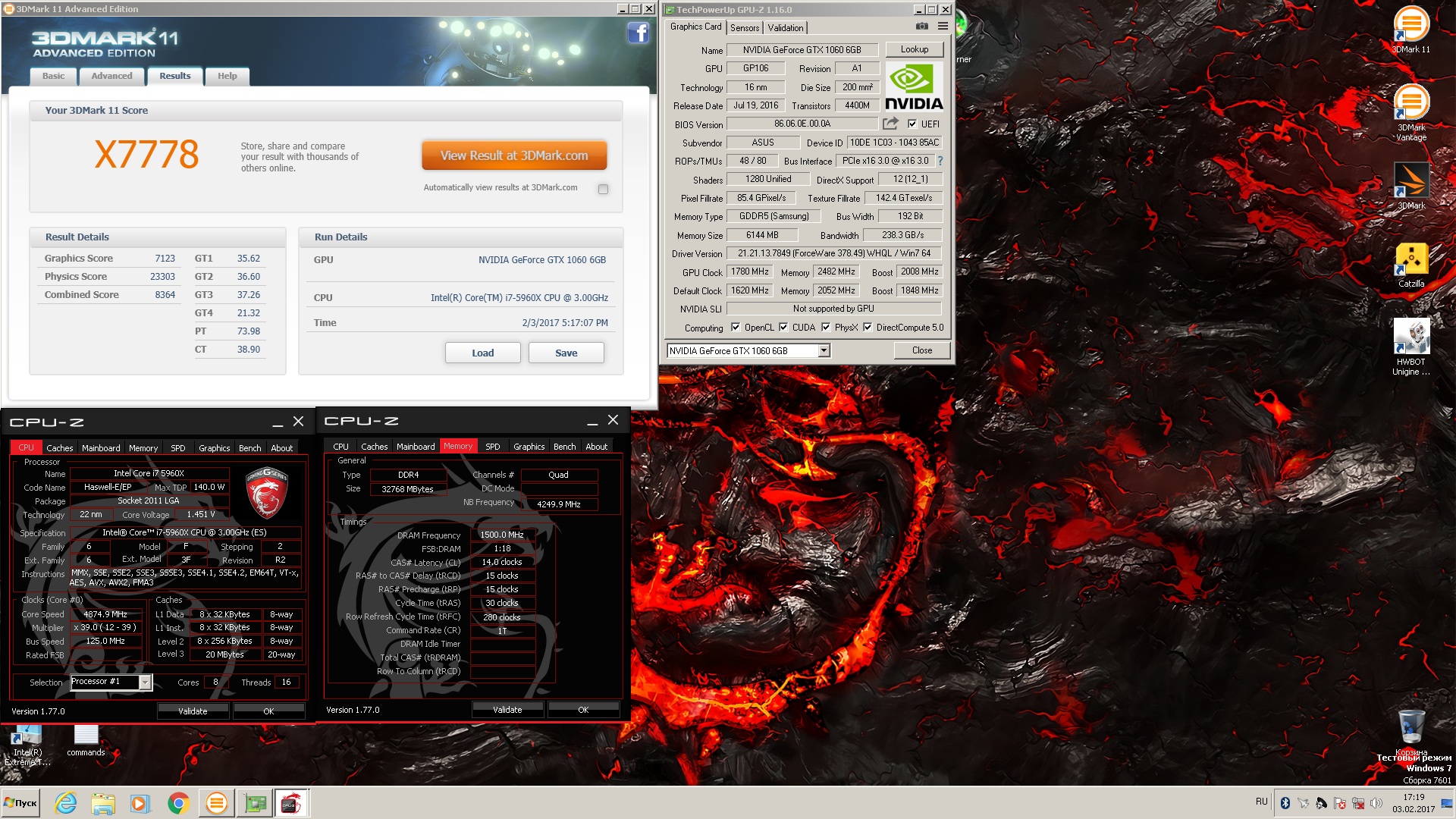Open About tab in right CPU-Z window
Screen dimensions: 1456x819
[597, 447]
